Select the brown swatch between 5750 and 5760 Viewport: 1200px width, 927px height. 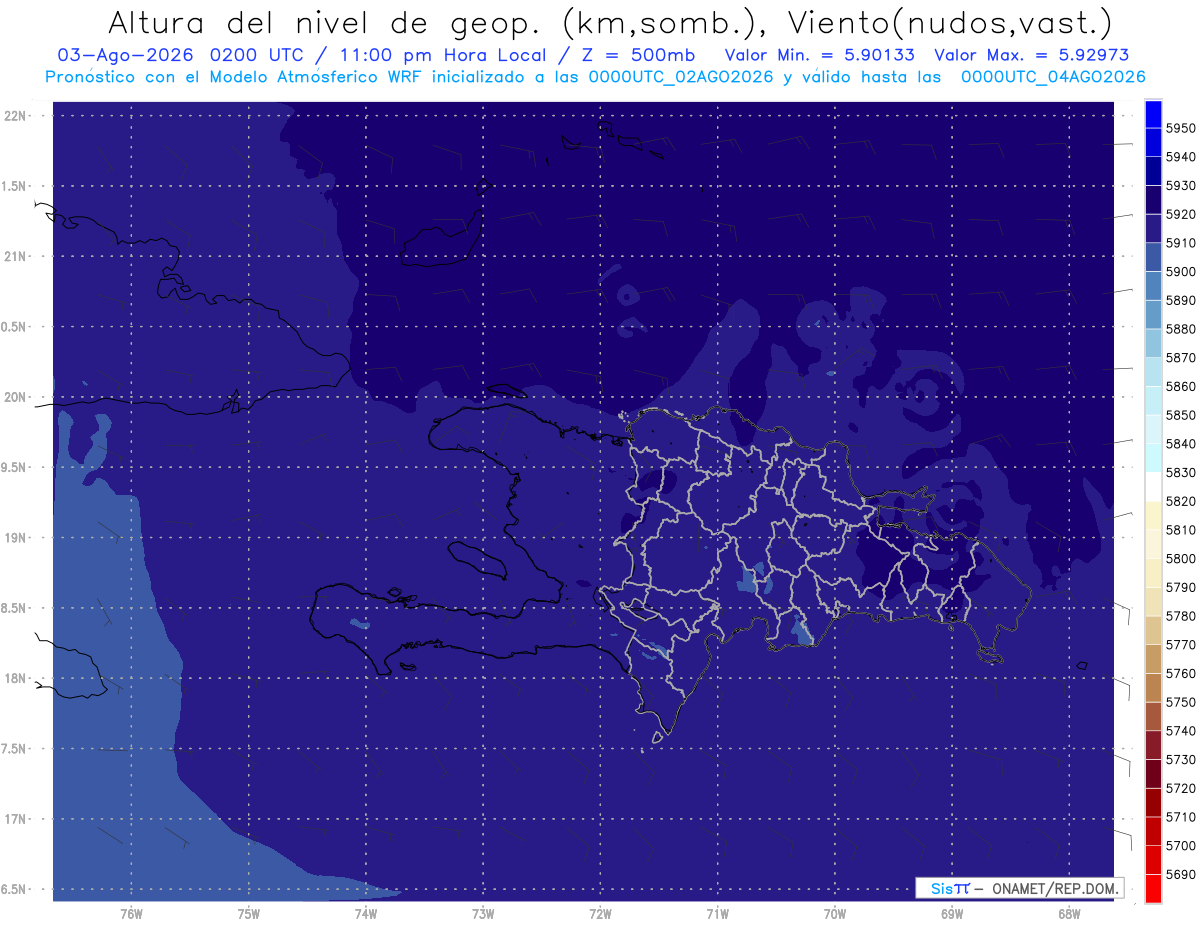[x=1153, y=688]
